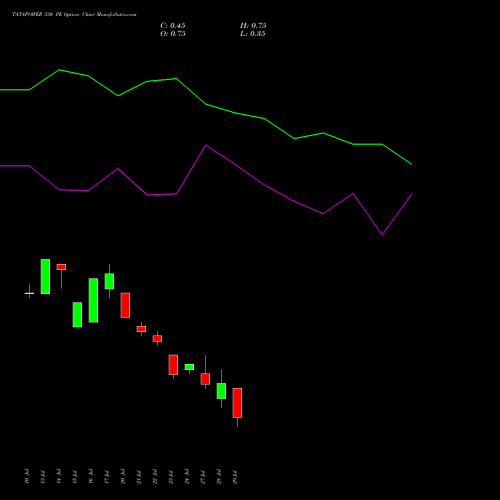This screenshot has width=500, height=500.
Task: Click the green candlestick above 28 Jul
Action: (x=221, y=391)
